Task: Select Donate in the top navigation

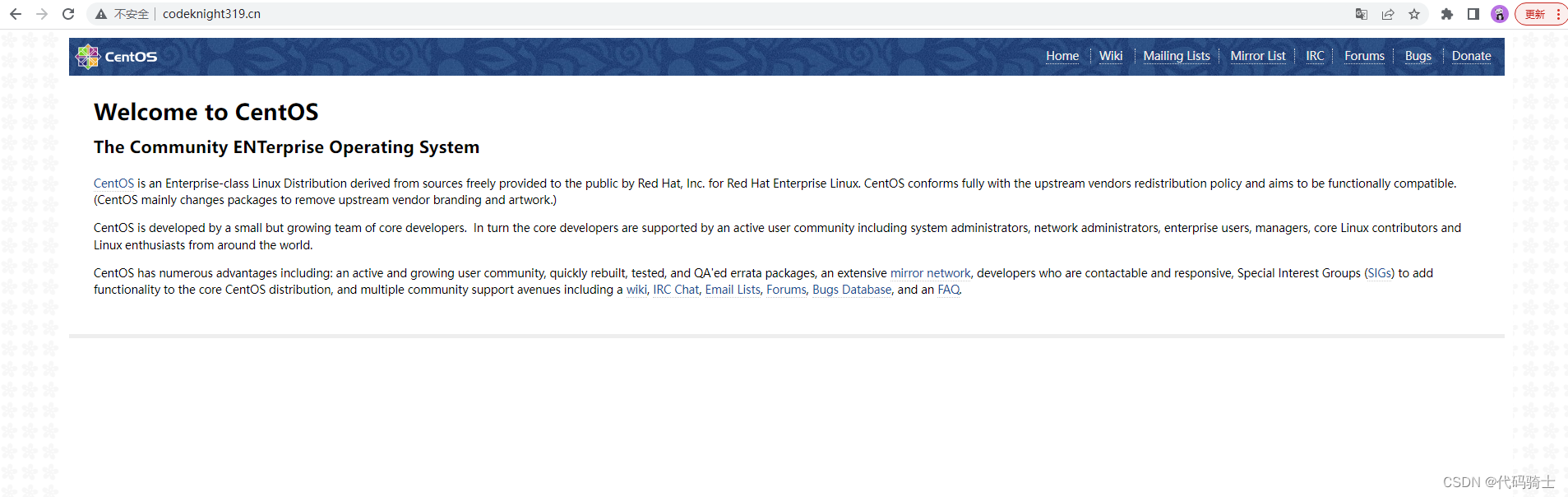Action: [1471, 56]
